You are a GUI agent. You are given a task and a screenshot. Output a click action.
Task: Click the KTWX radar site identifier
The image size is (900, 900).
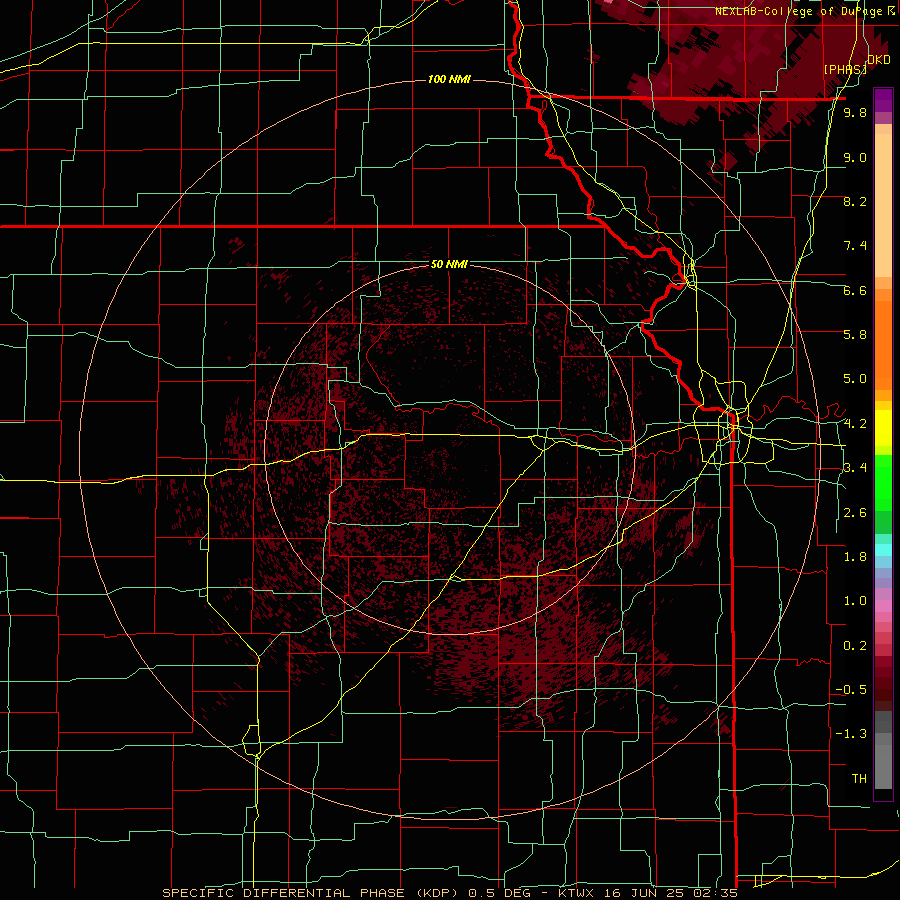coord(577,893)
